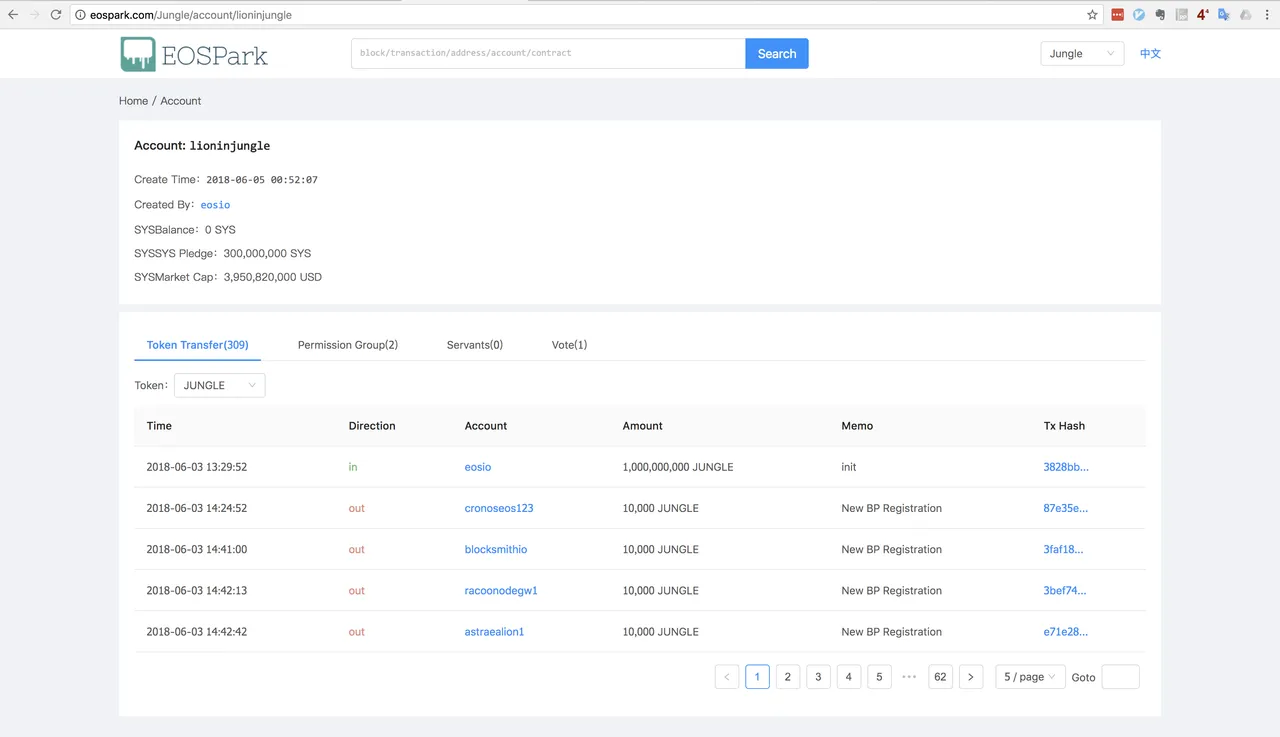The width and height of the screenshot is (1280, 737).
Task: Click the browser address bar URL
Action: click(191, 15)
